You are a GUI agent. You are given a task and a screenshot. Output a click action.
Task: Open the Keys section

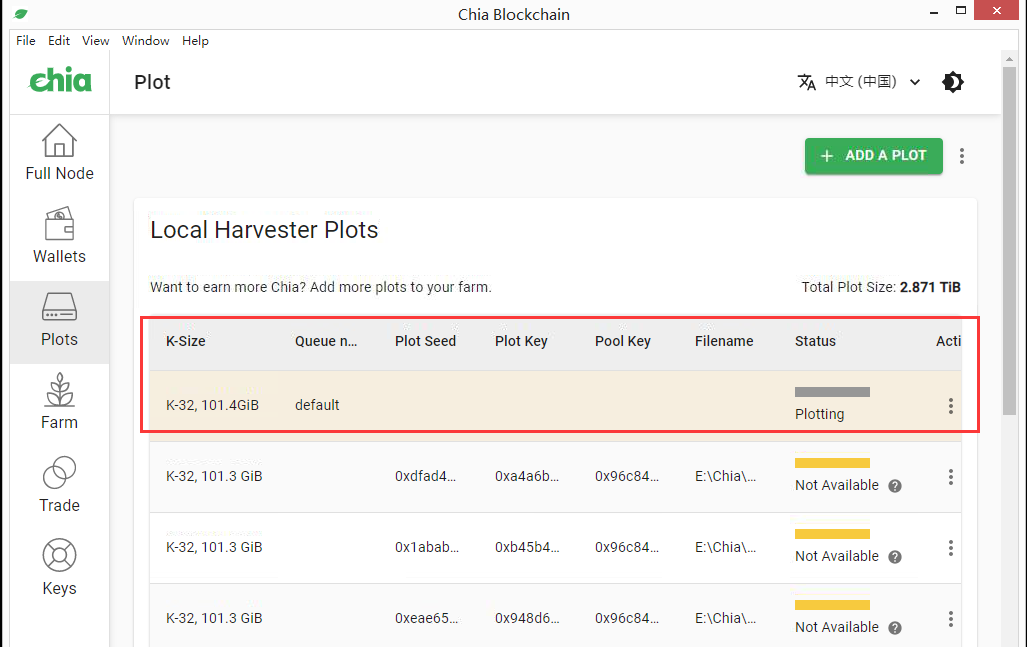59,568
